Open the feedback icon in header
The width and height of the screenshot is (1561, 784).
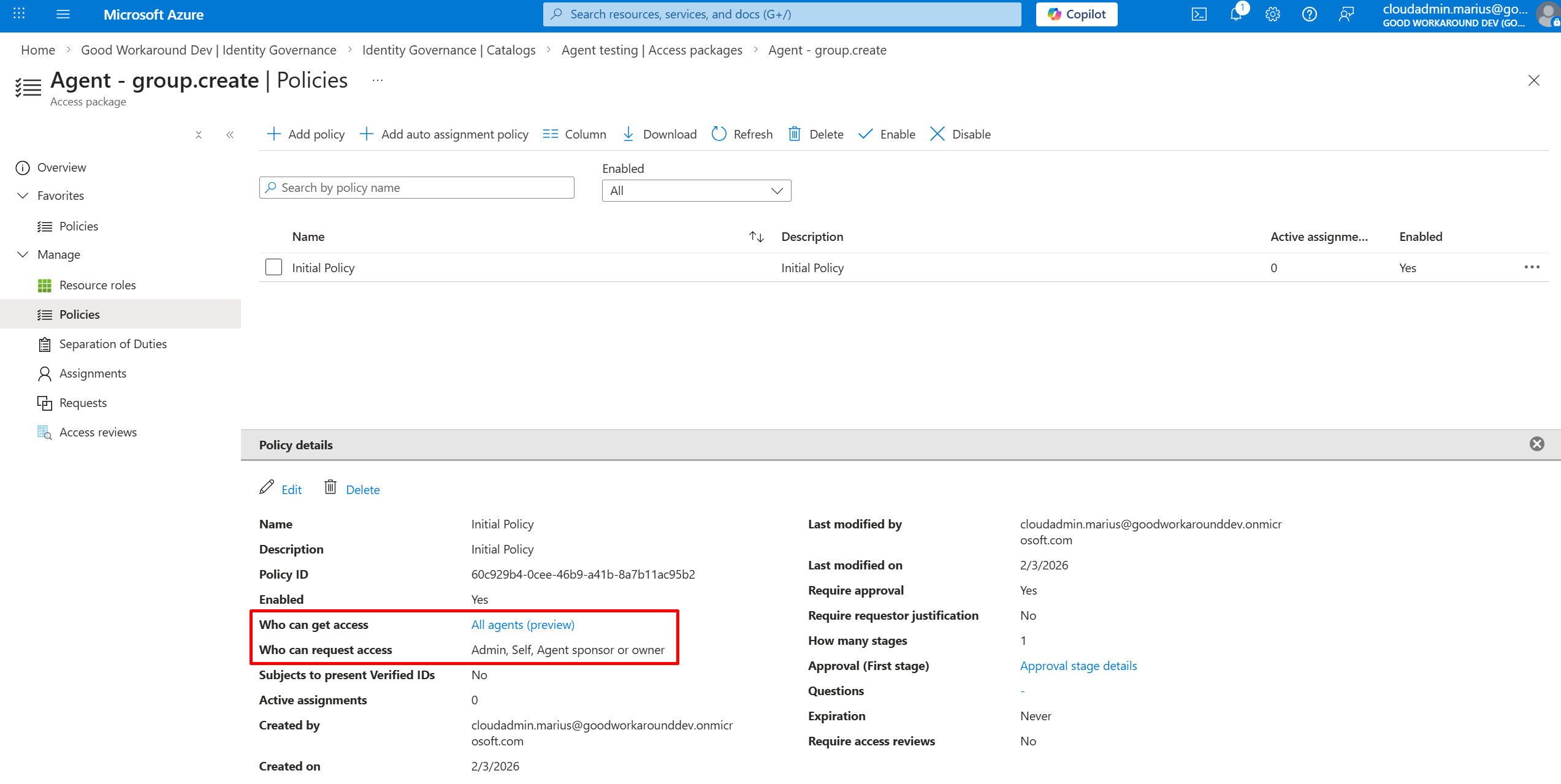(x=1346, y=14)
